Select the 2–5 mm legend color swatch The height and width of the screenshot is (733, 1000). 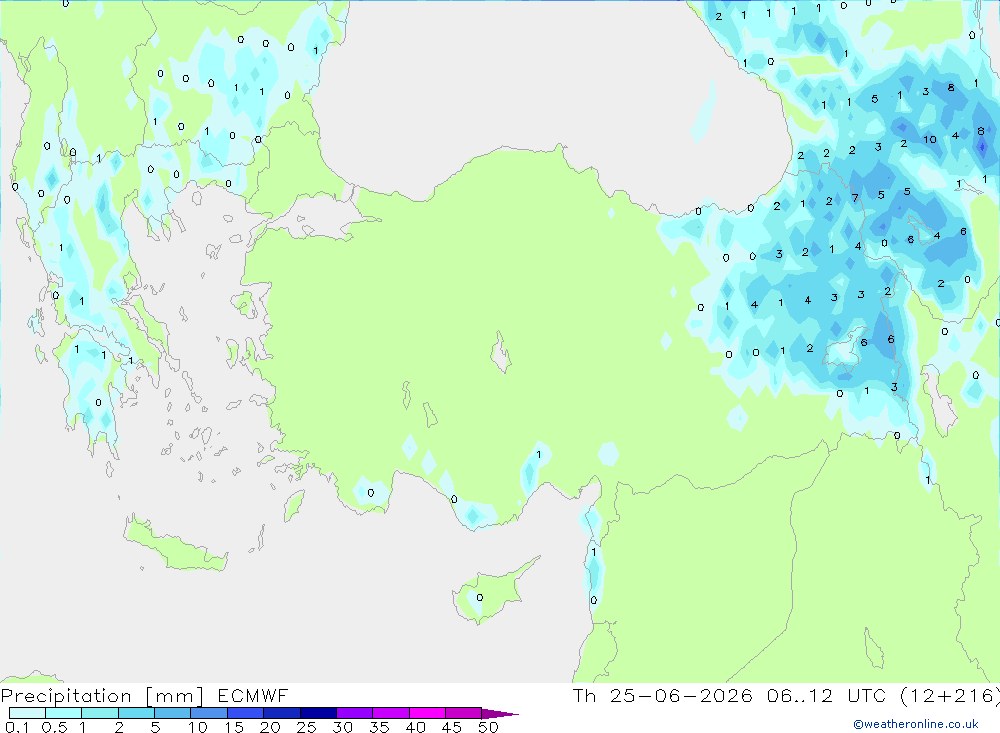pos(136,713)
